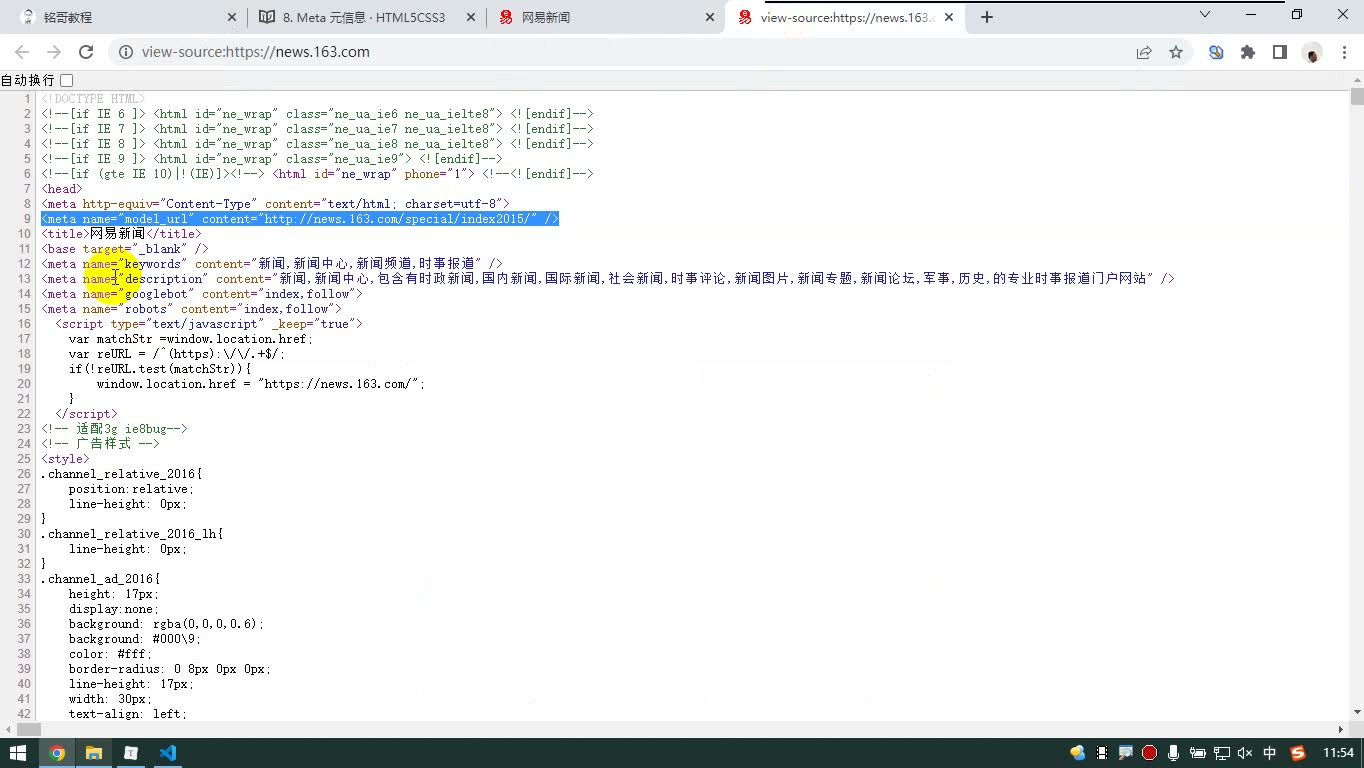Open network status icon in tray
The width and height of the screenshot is (1364, 768).
click(x=1221, y=753)
